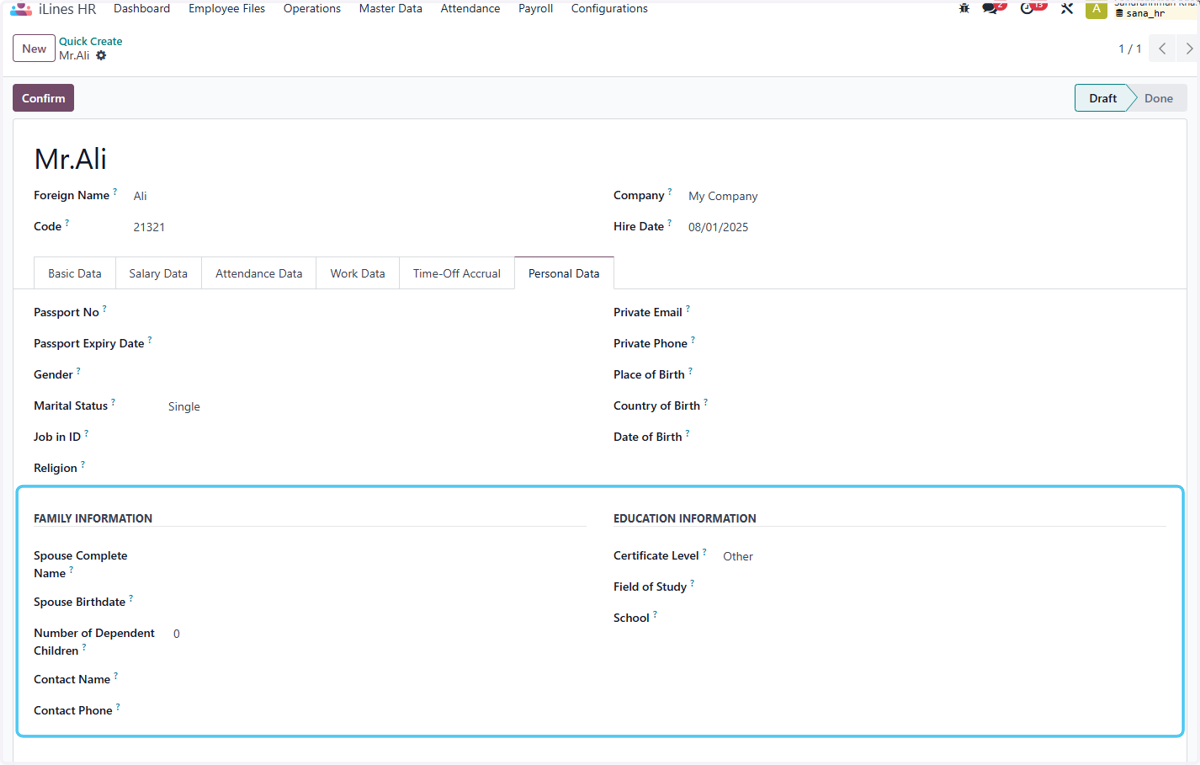
Task: Open the debug bug icon menu
Action: click(964, 8)
